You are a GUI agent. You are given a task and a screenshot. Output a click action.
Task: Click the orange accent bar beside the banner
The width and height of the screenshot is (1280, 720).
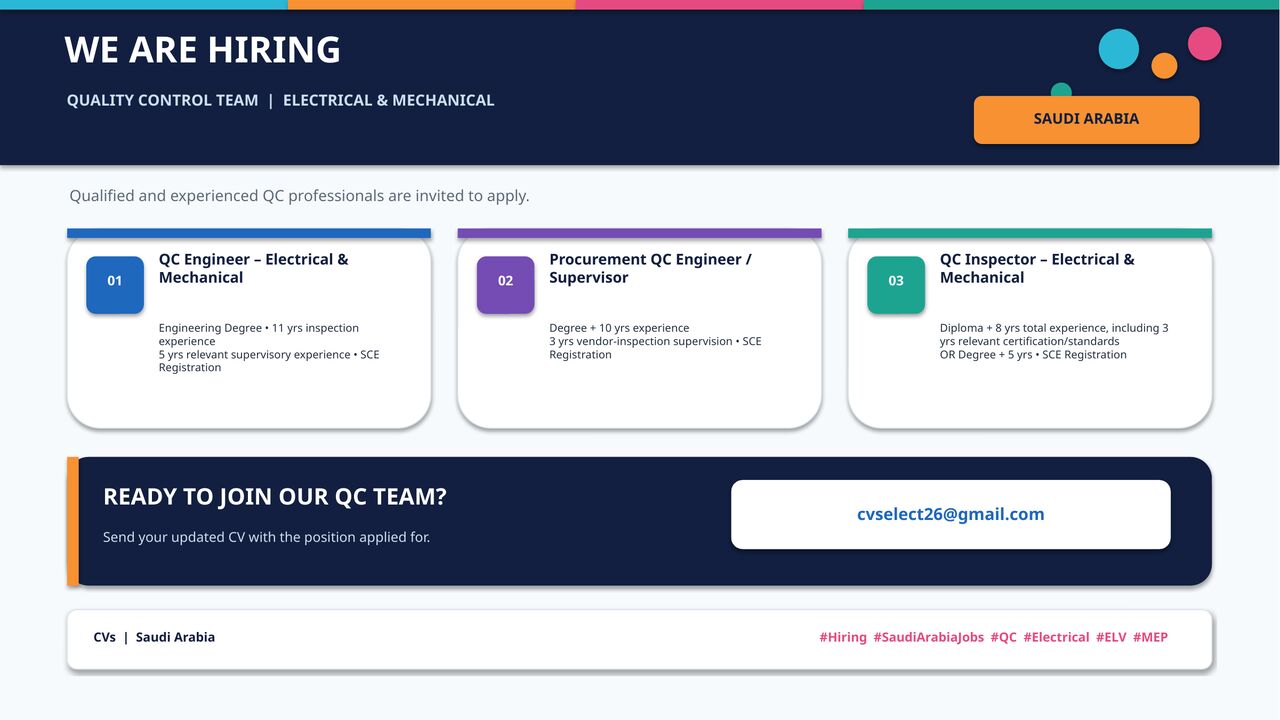point(73,521)
